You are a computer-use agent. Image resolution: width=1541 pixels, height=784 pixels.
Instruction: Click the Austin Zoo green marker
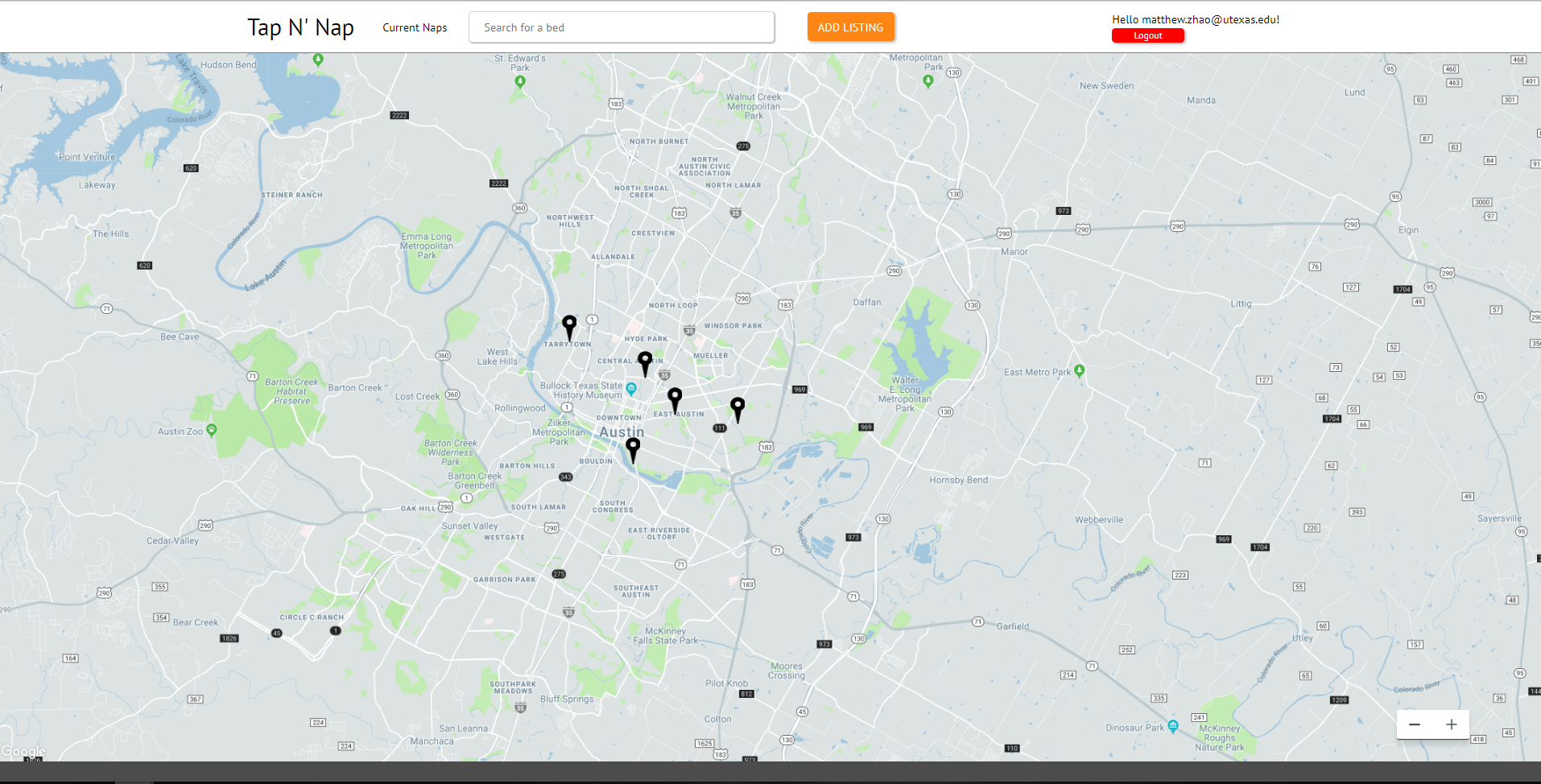coord(212,430)
